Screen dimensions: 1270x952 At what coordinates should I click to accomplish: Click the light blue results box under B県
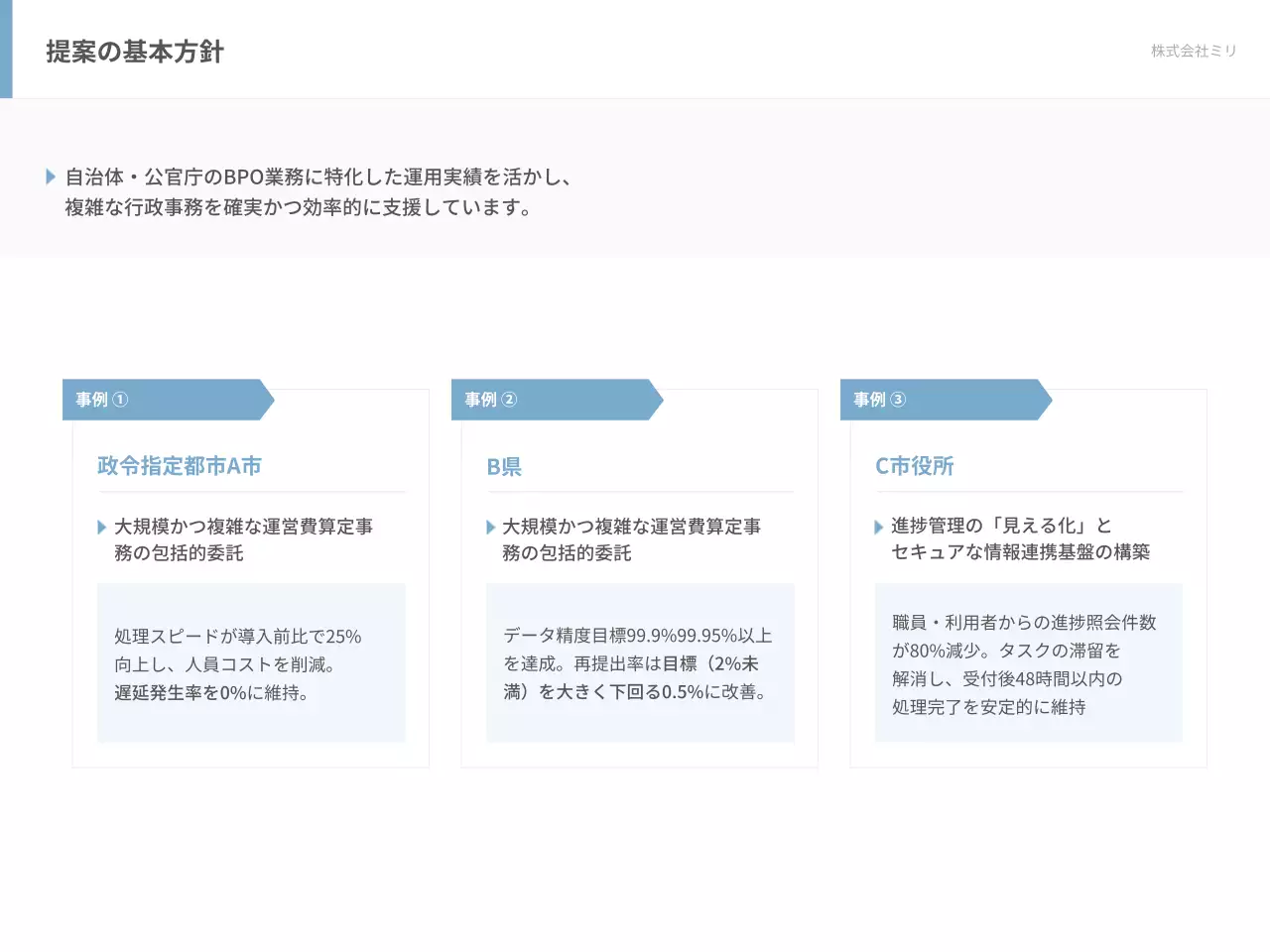pos(639,662)
